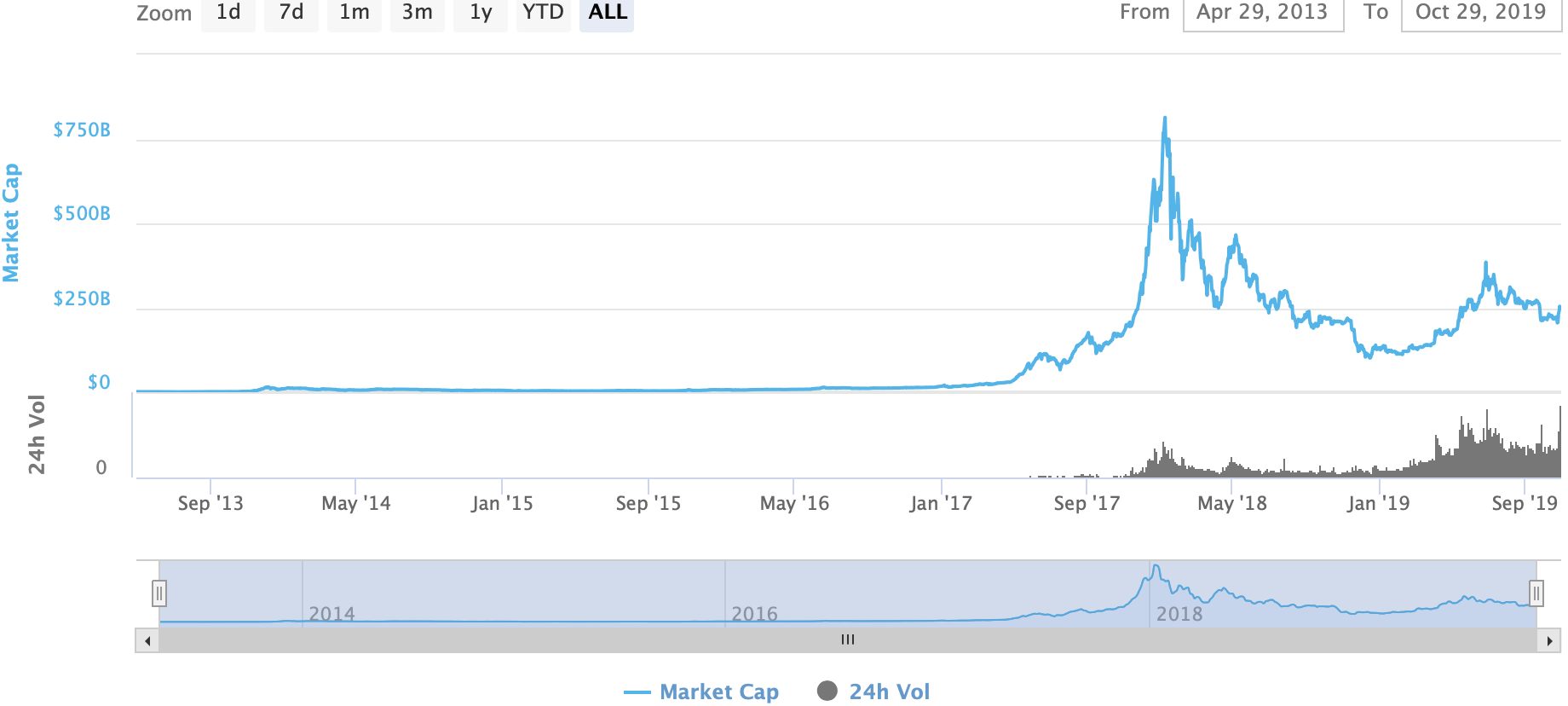Click the left scroll arrow of navigator
This screenshot has width=1568, height=706.
point(147,640)
